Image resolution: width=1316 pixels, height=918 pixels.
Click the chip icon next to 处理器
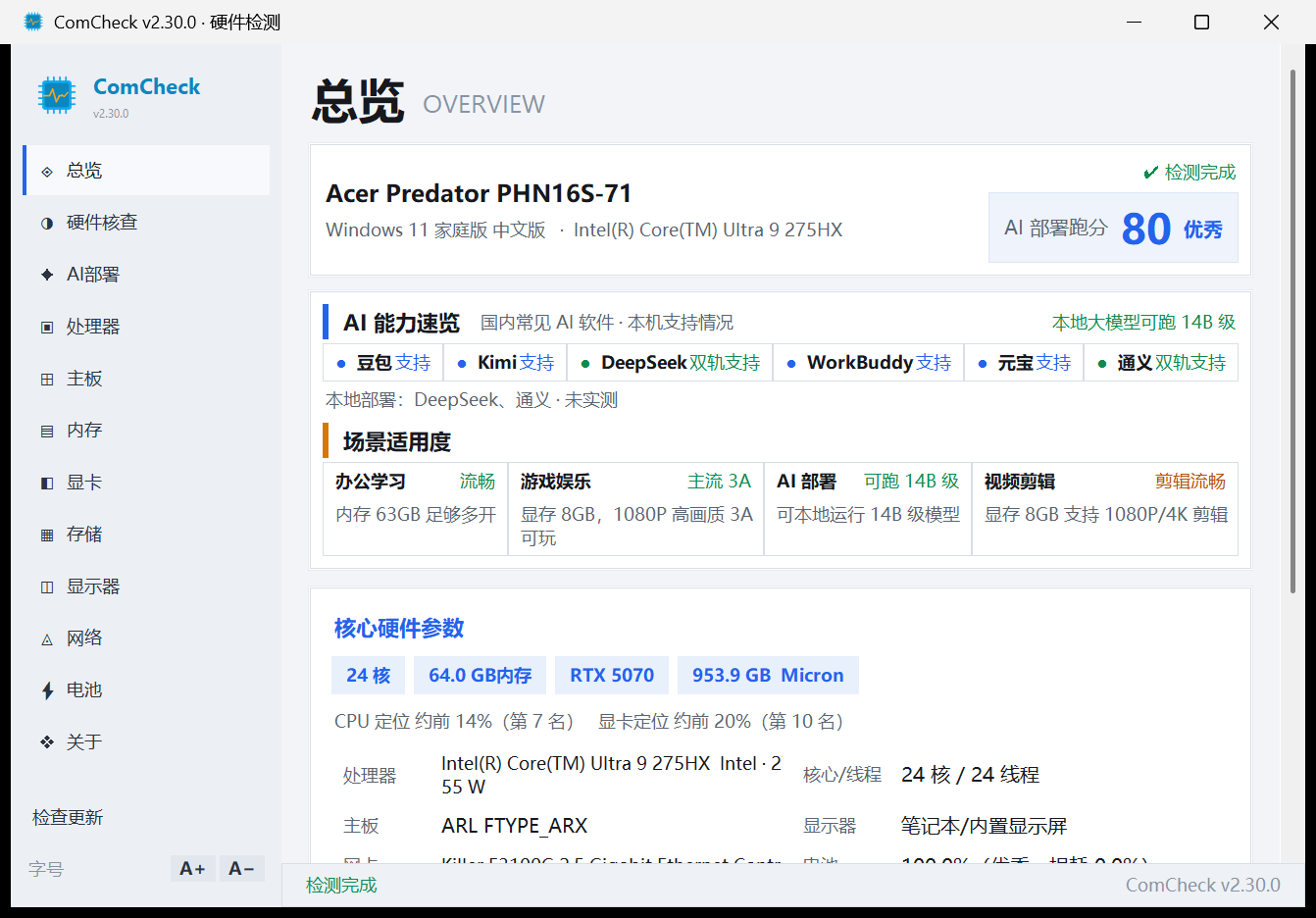[47, 328]
